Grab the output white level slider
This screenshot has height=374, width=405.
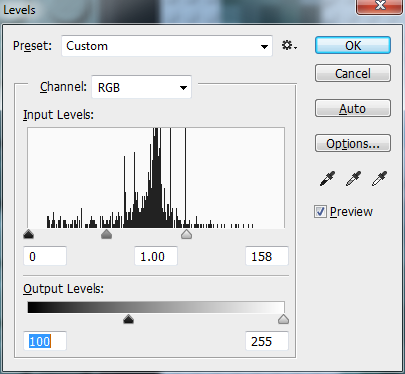tap(283, 319)
